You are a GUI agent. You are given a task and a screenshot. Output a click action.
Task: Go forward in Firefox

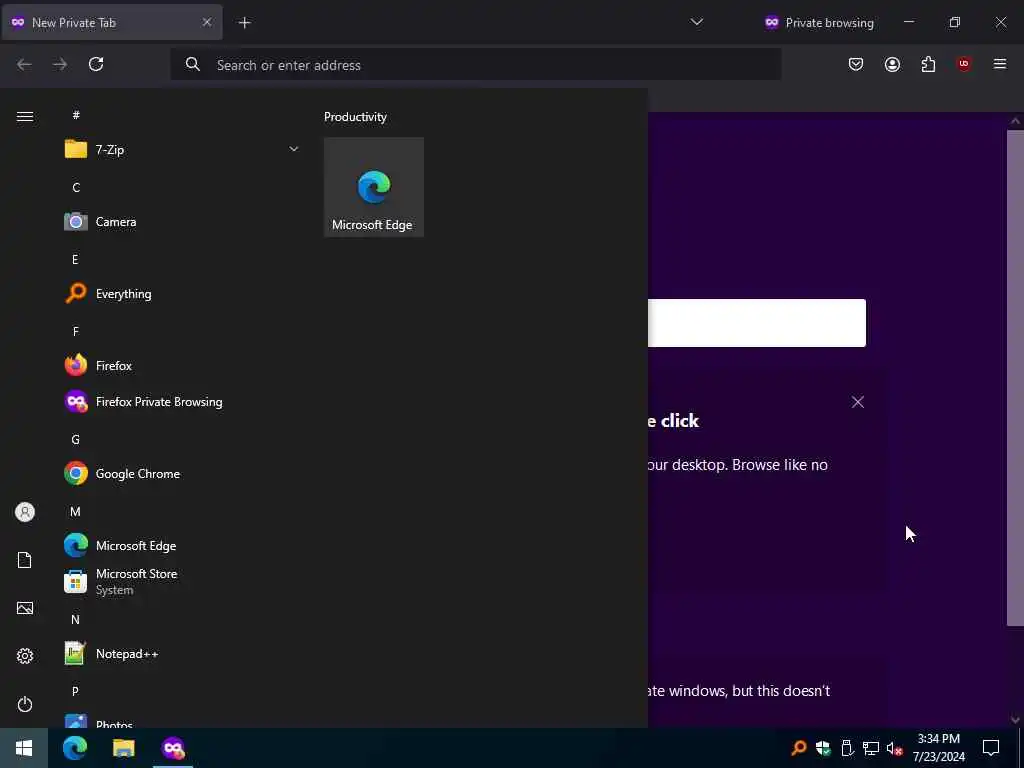click(x=60, y=64)
